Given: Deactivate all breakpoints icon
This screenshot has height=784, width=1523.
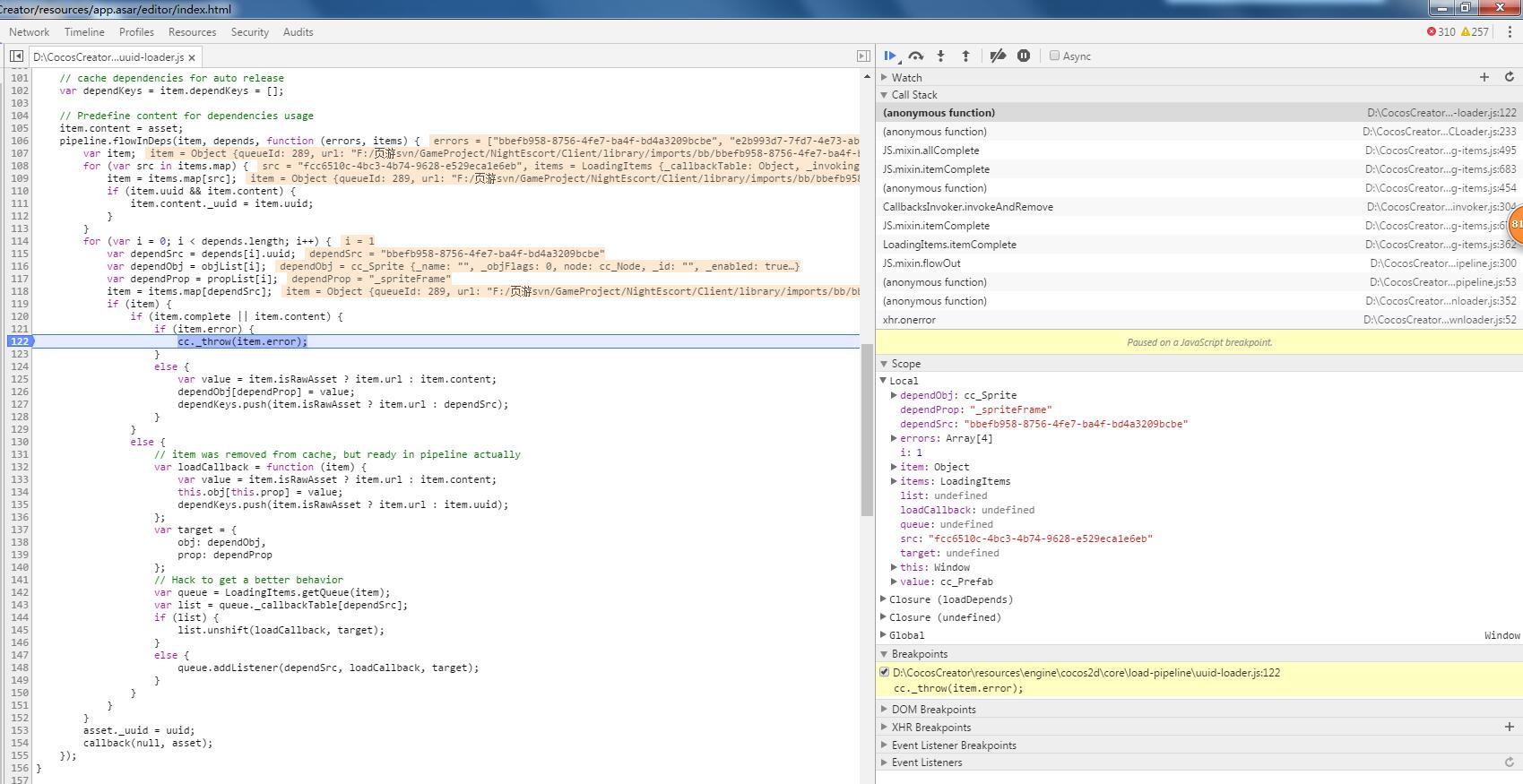Looking at the screenshot, I should 998,56.
